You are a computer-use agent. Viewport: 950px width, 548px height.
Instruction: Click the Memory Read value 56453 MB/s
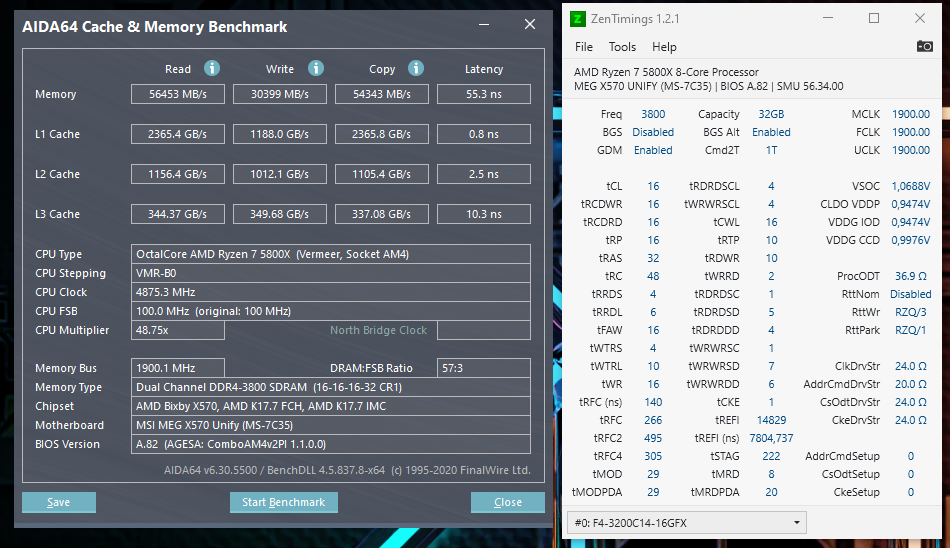point(178,94)
